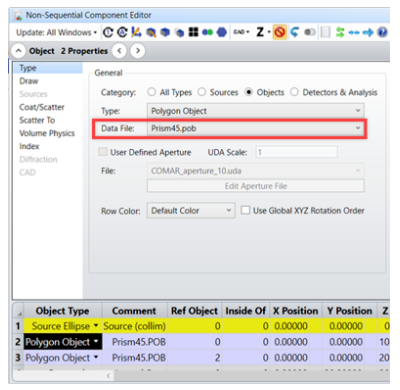Image resolution: width=400 pixels, height=390 pixels.
Task: Click the green swap arrows toolbar icon
Action: (x=340, y=32)
